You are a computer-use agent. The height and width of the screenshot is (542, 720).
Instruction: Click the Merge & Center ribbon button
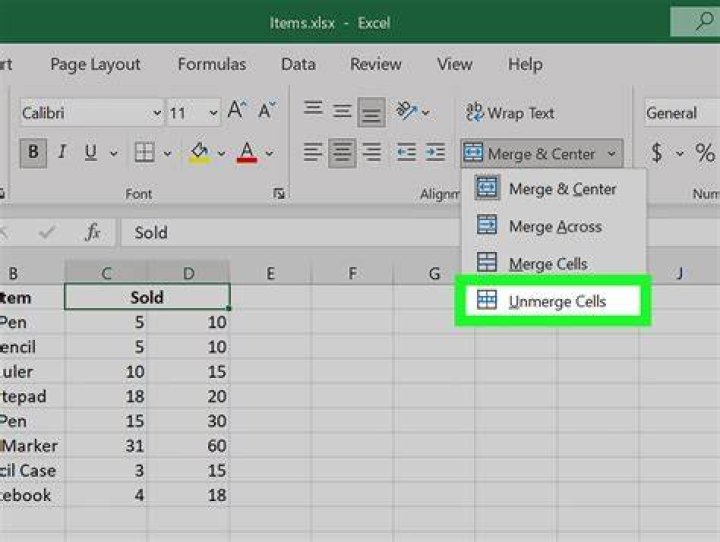(531, 153)
